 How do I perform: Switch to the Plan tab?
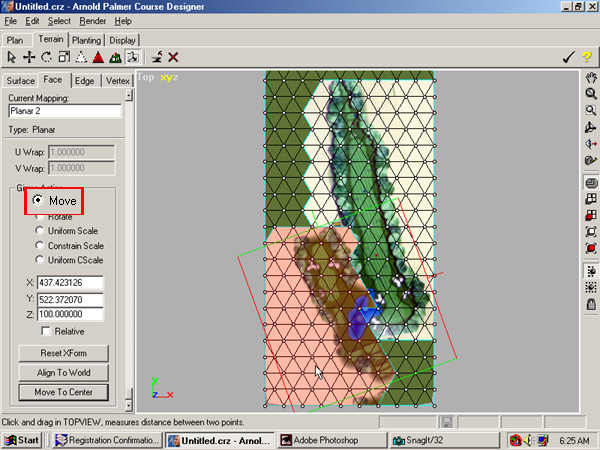tap(15, 40)
